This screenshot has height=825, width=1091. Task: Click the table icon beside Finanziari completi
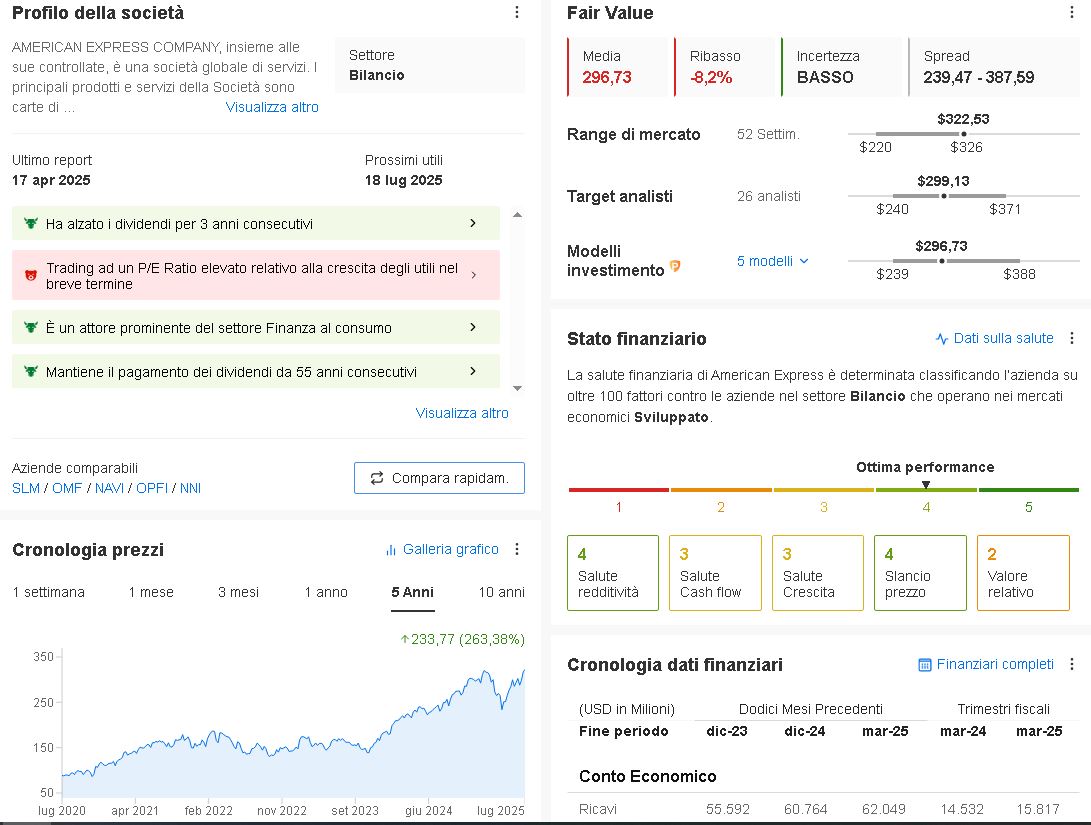[x=925, y=665]
